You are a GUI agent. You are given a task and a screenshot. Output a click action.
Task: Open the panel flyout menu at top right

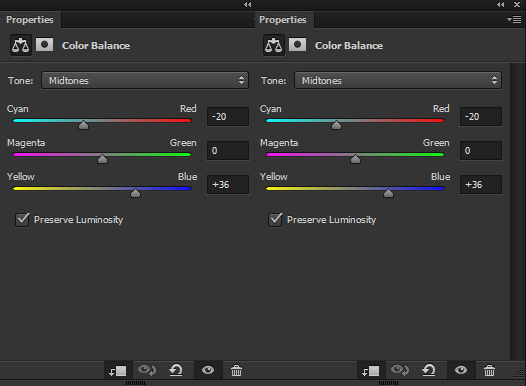coord(514,19)
